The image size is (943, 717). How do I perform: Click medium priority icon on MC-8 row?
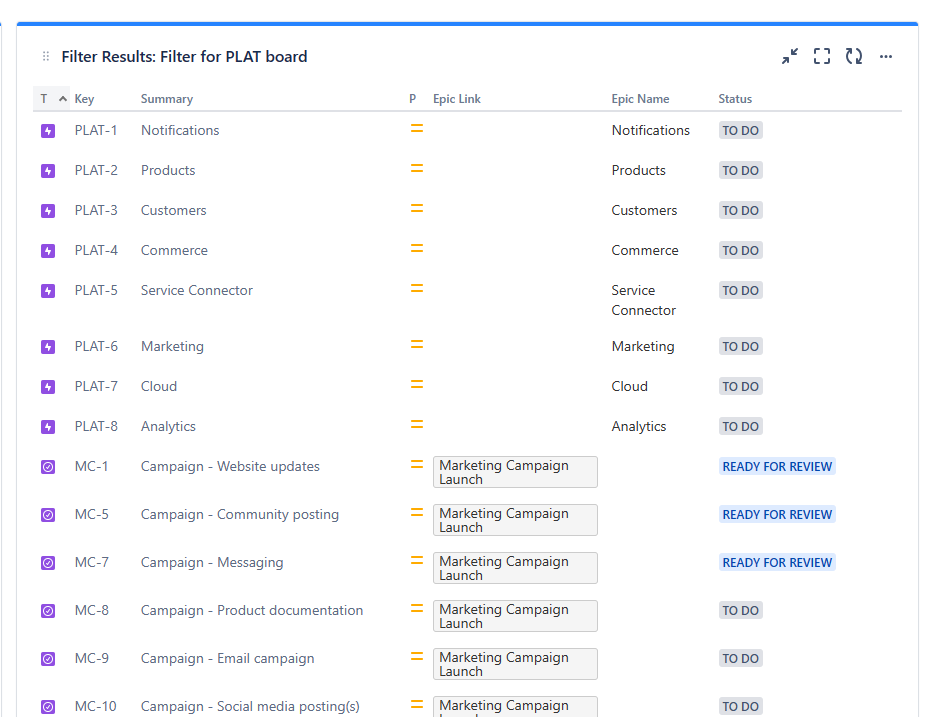417,608
